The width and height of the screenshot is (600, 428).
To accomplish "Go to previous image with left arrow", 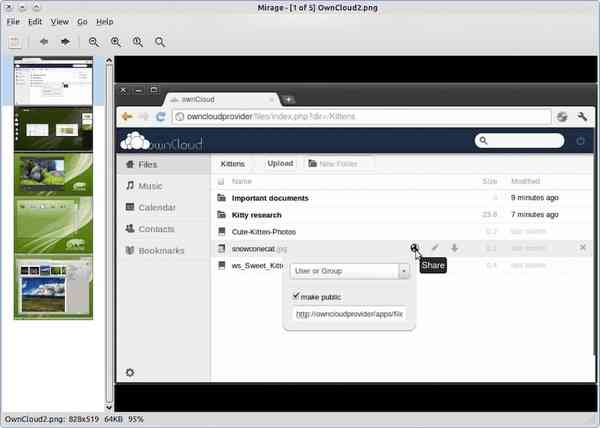I will pyautogui.click(x=43, y=42).
